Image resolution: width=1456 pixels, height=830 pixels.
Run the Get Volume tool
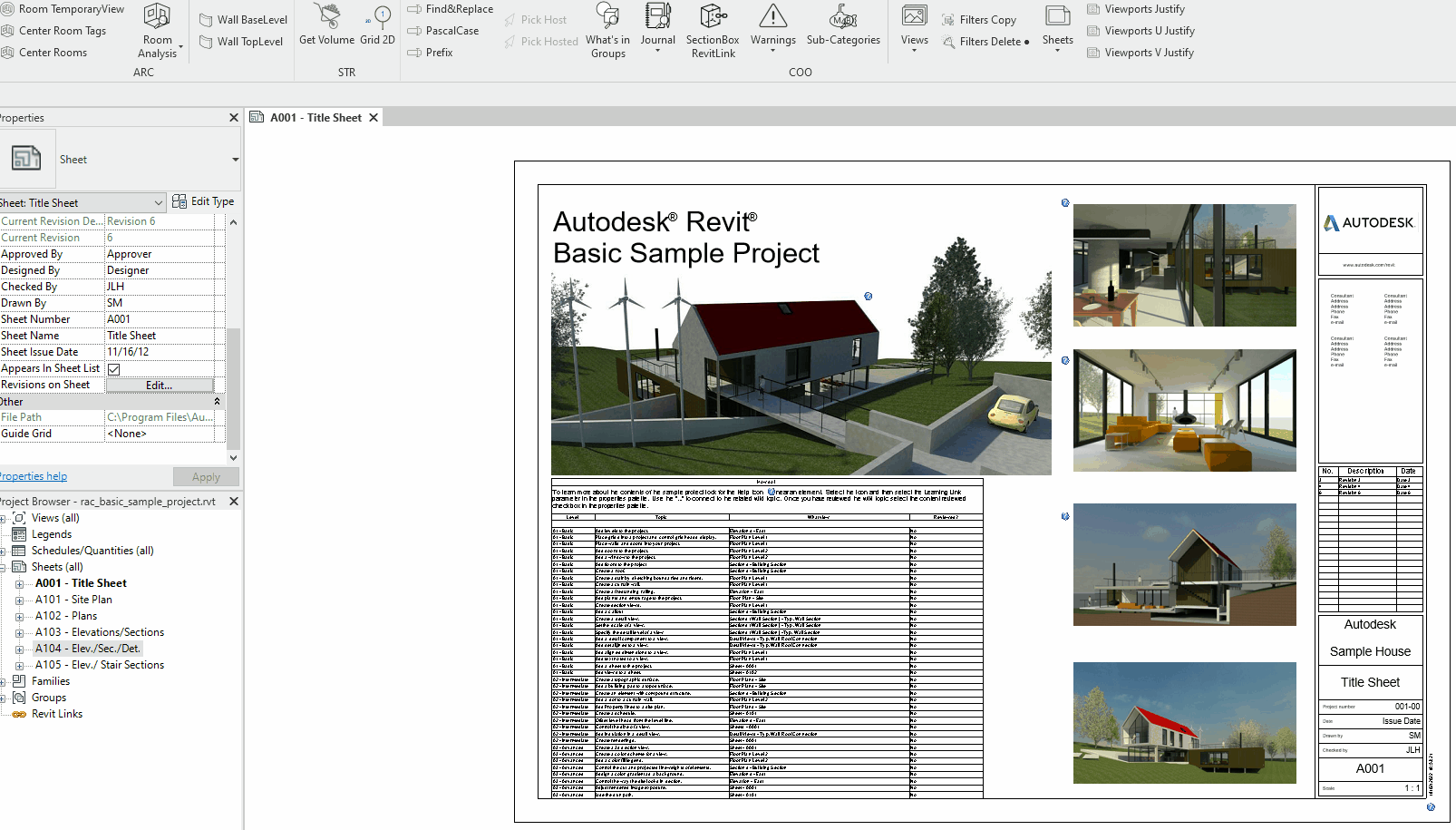coord(327,24)
